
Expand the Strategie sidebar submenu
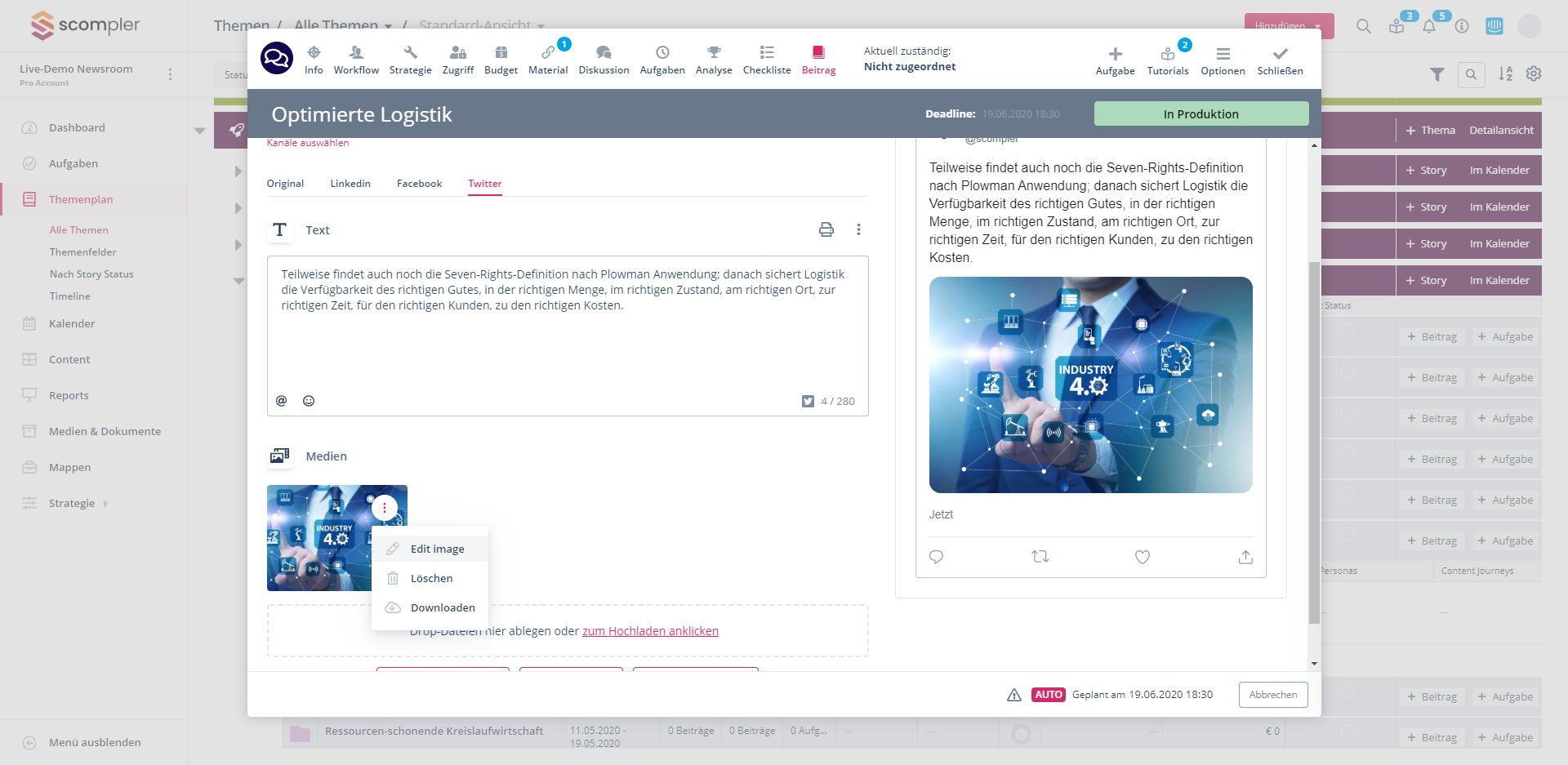click(105, 504)
